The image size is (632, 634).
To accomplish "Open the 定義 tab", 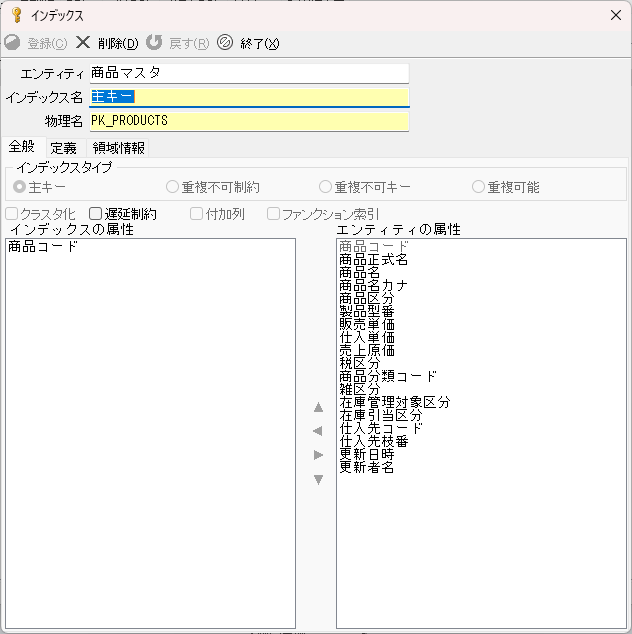I will tap(63, 148).
